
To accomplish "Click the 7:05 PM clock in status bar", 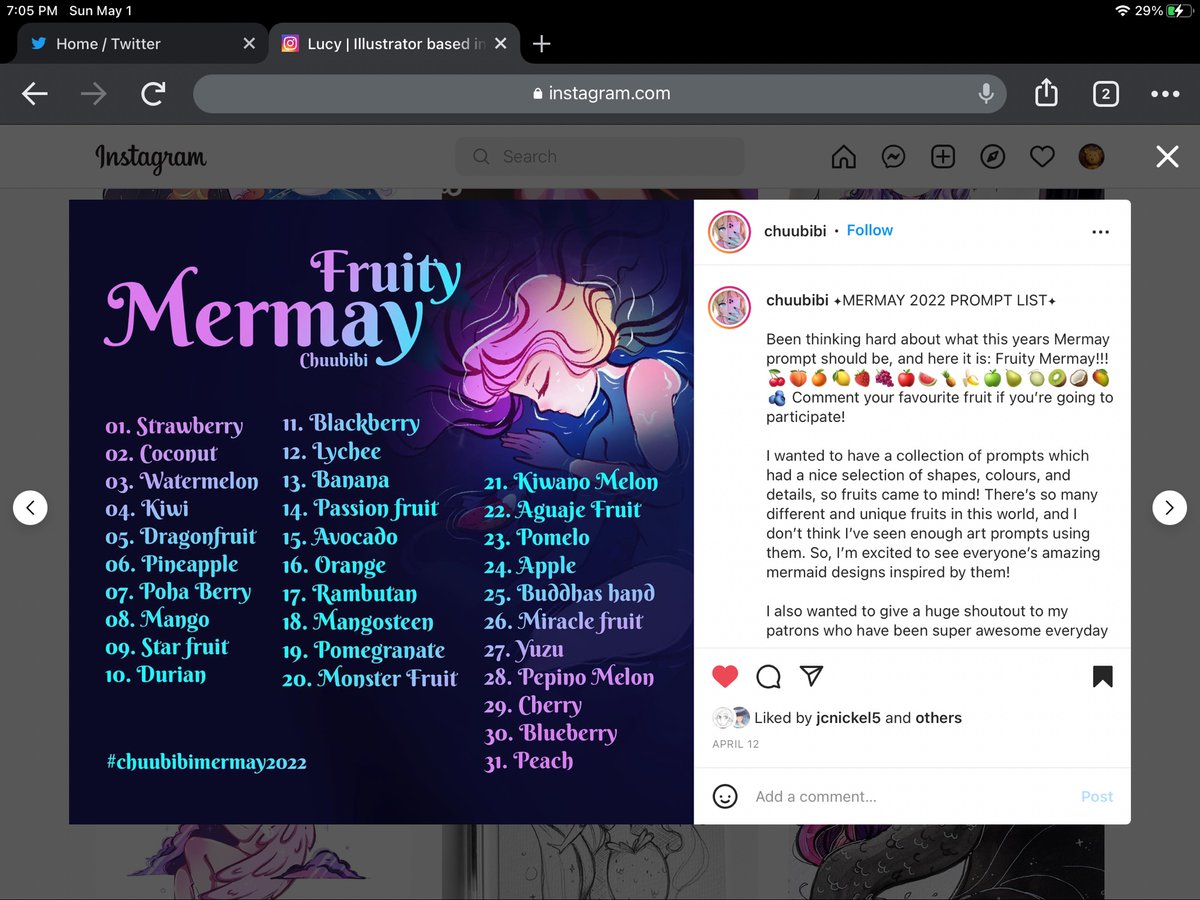I will [32, 11].
